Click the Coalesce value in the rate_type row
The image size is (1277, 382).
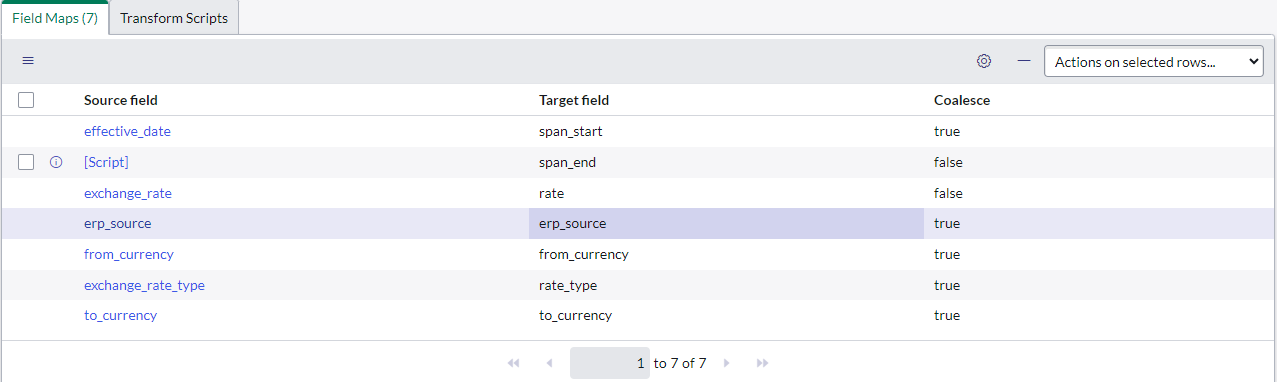coord(947,285)
